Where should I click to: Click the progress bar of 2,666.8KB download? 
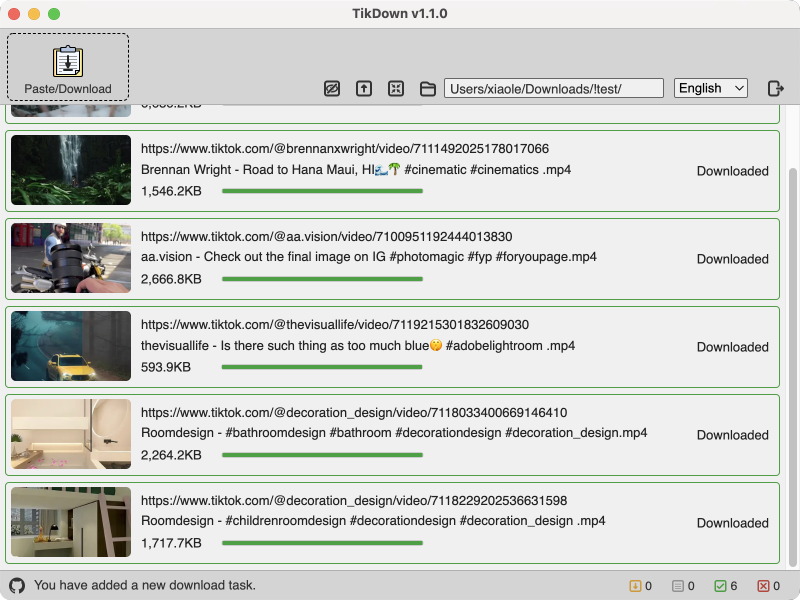click(322, 279)
